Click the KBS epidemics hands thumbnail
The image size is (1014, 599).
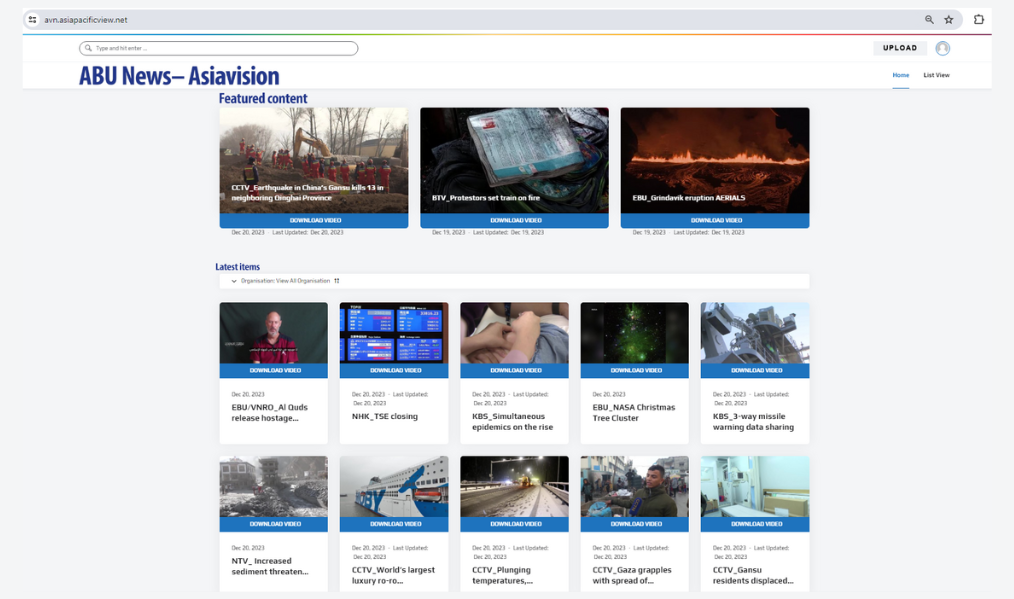coord(514,333)
